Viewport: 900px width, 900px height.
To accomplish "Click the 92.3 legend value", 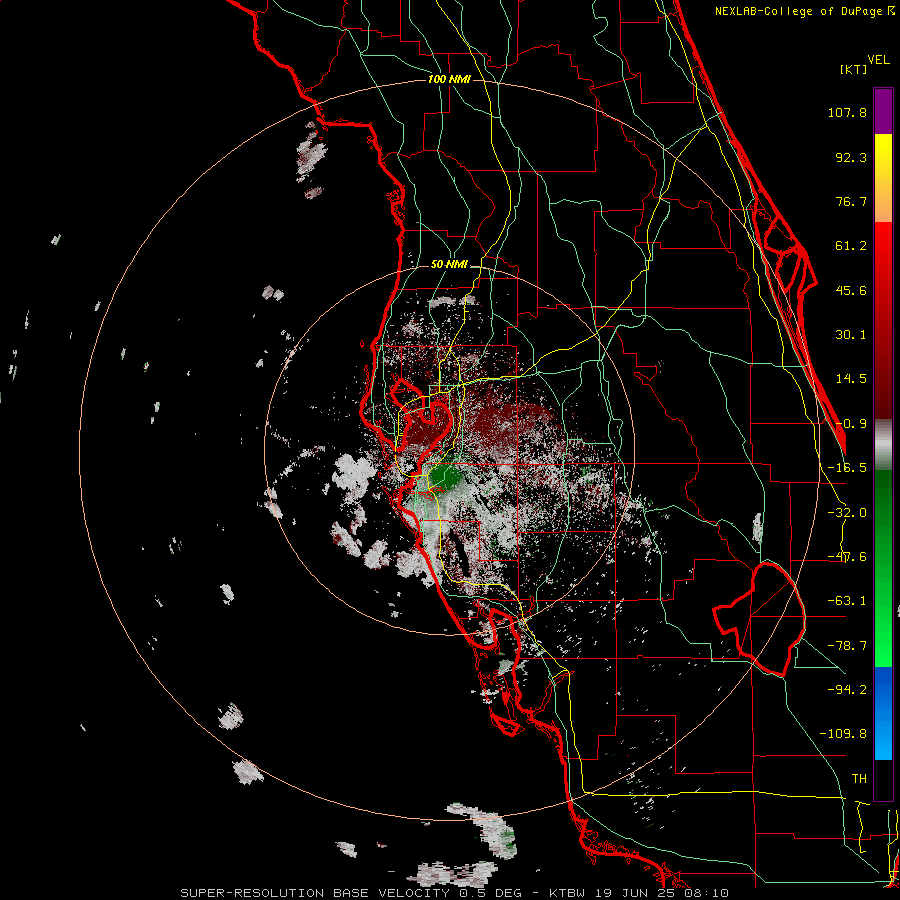I will 851,157.
